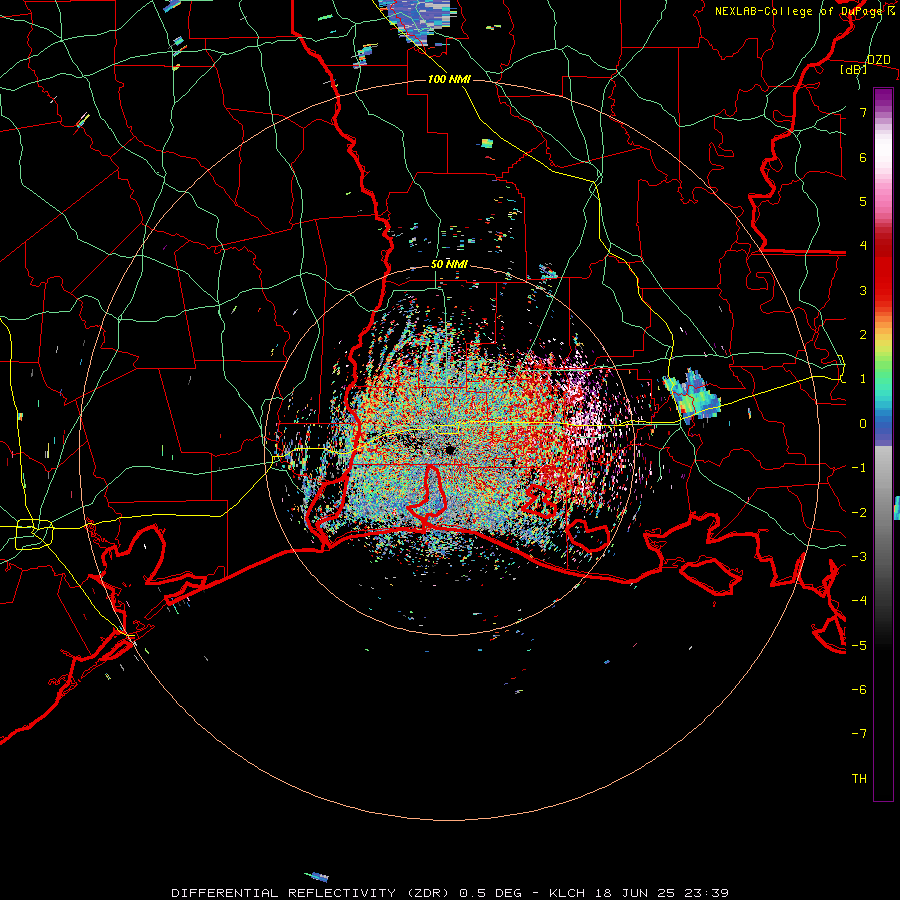This screenshot has width=900, height=900.
Task: Click the KLCH radar site center dot
Action: click(x=450, y=450)
